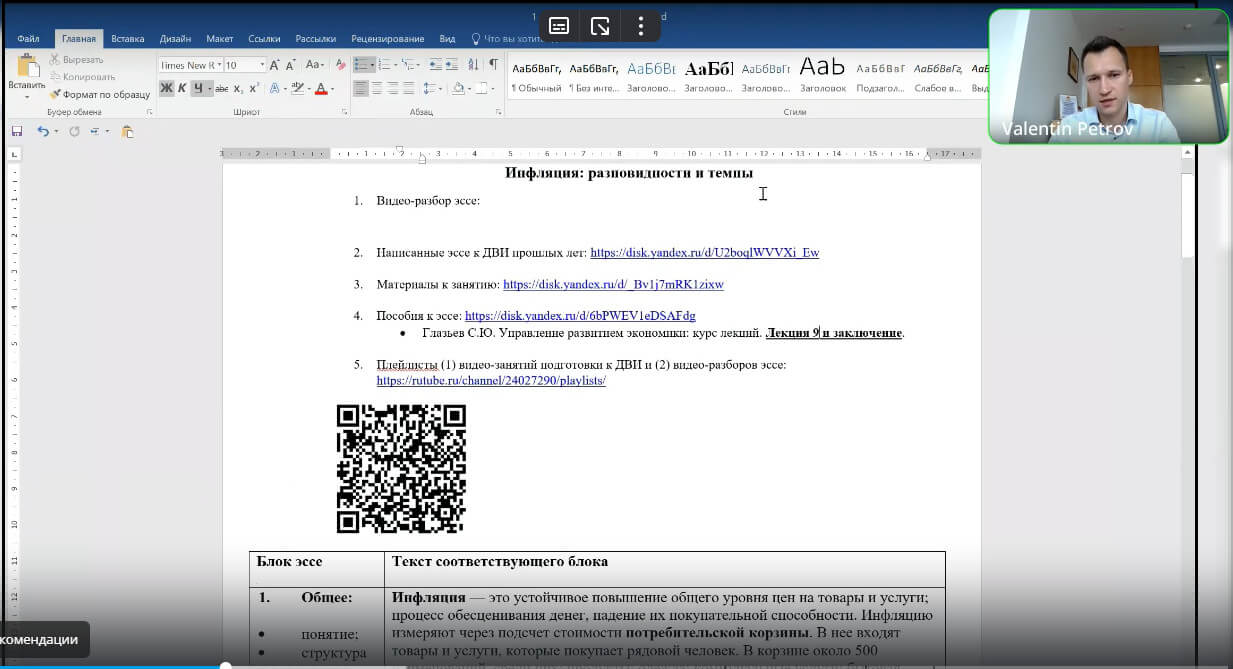1233x669 pixels.
Task: Open captions icon in video overlay
Action: pos(559,26)
